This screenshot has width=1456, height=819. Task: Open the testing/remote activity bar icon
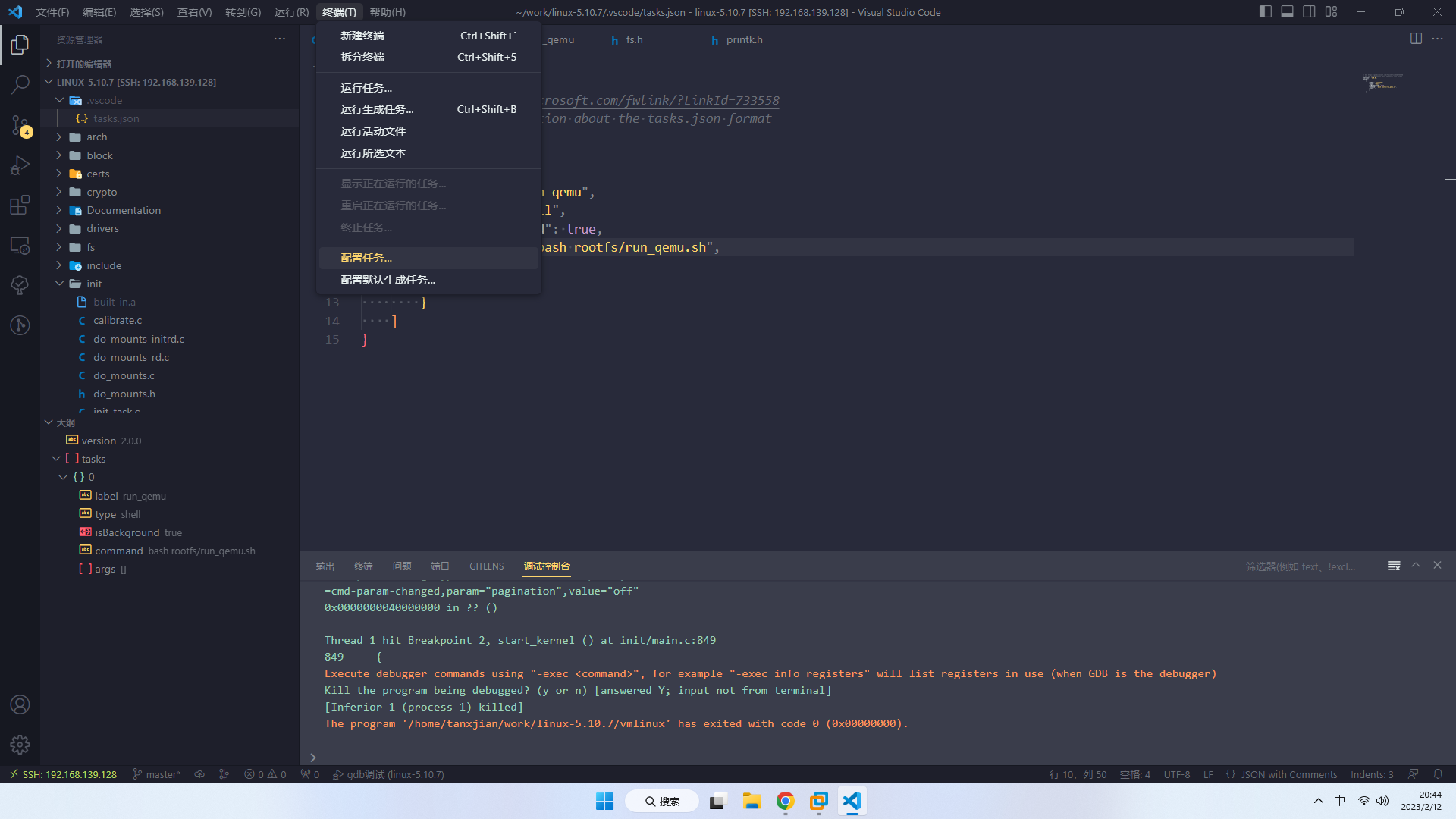20,285
